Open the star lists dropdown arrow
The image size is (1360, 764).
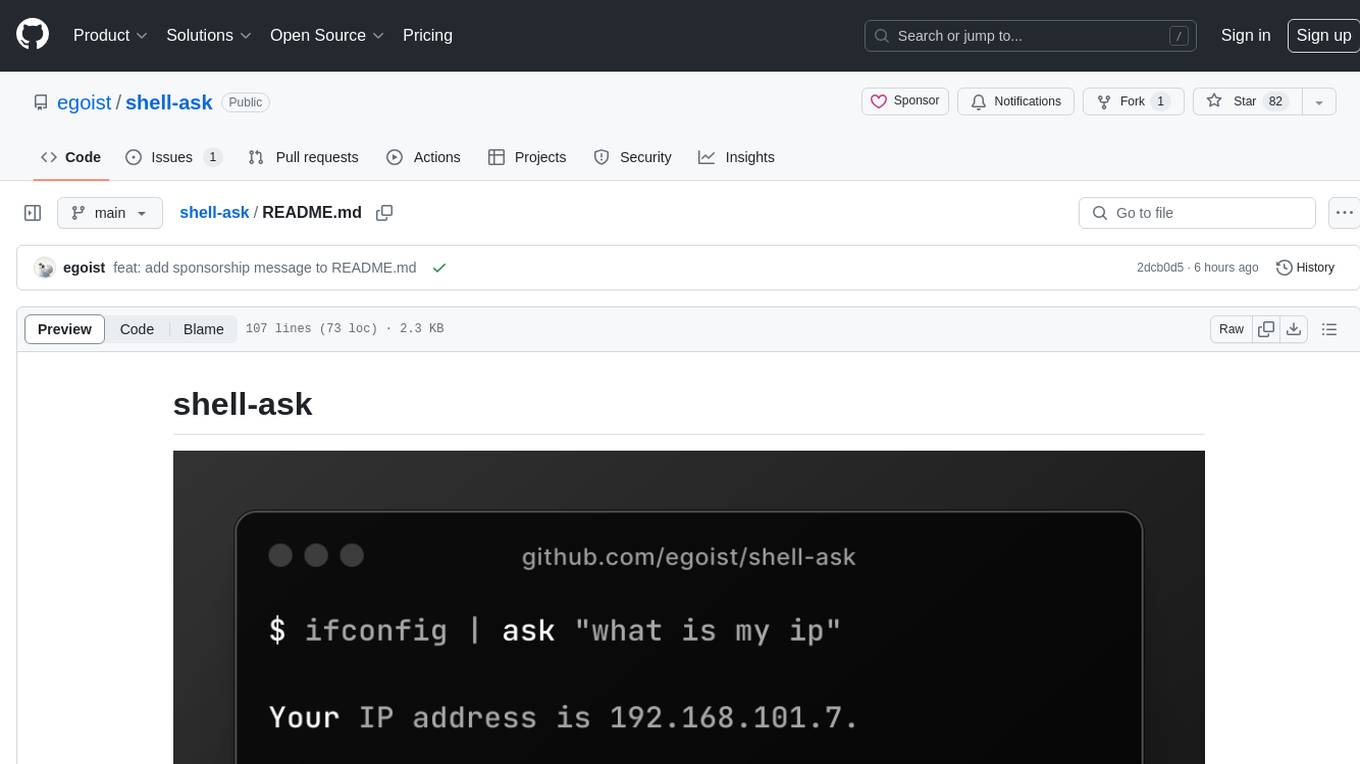tap(1319, 101)
